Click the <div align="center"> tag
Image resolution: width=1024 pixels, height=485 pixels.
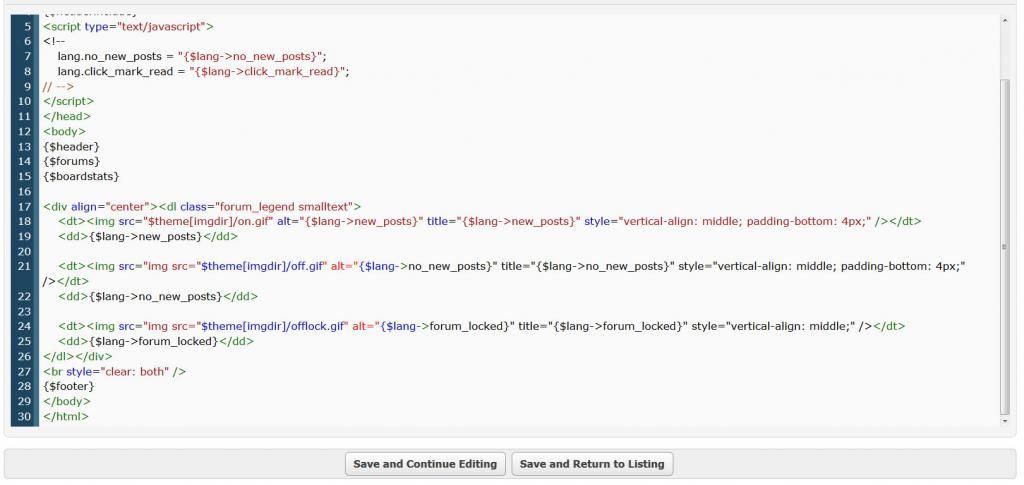point(100,207)
